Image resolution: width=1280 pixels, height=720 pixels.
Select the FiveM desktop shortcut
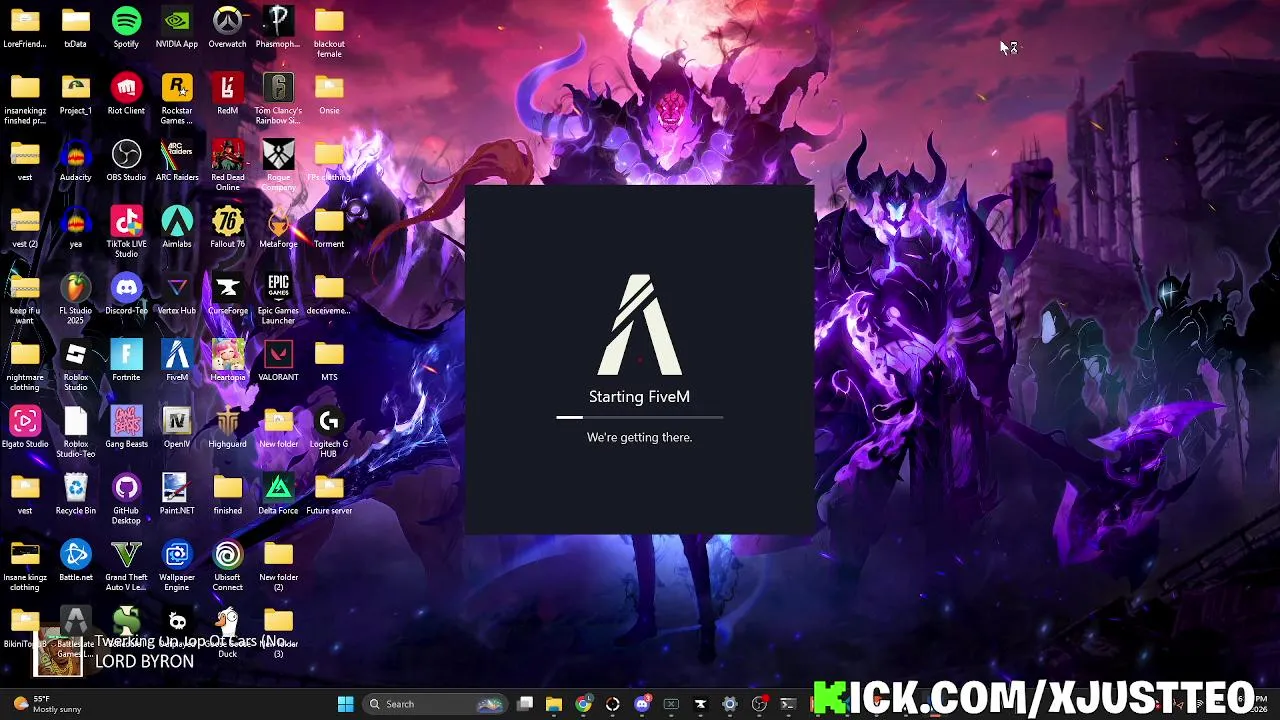[177, 361]
